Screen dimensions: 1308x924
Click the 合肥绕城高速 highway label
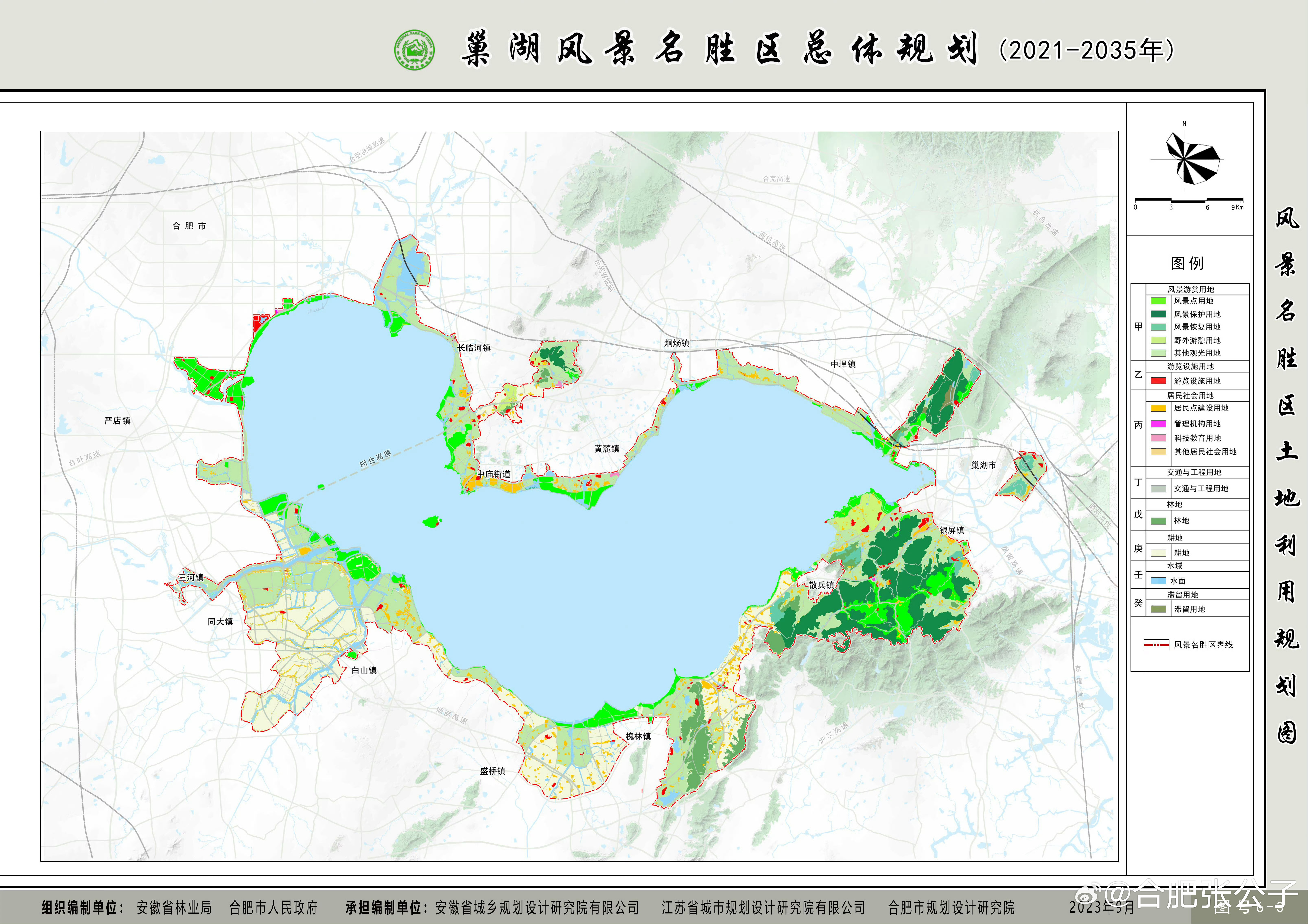[x=367, y=150]
